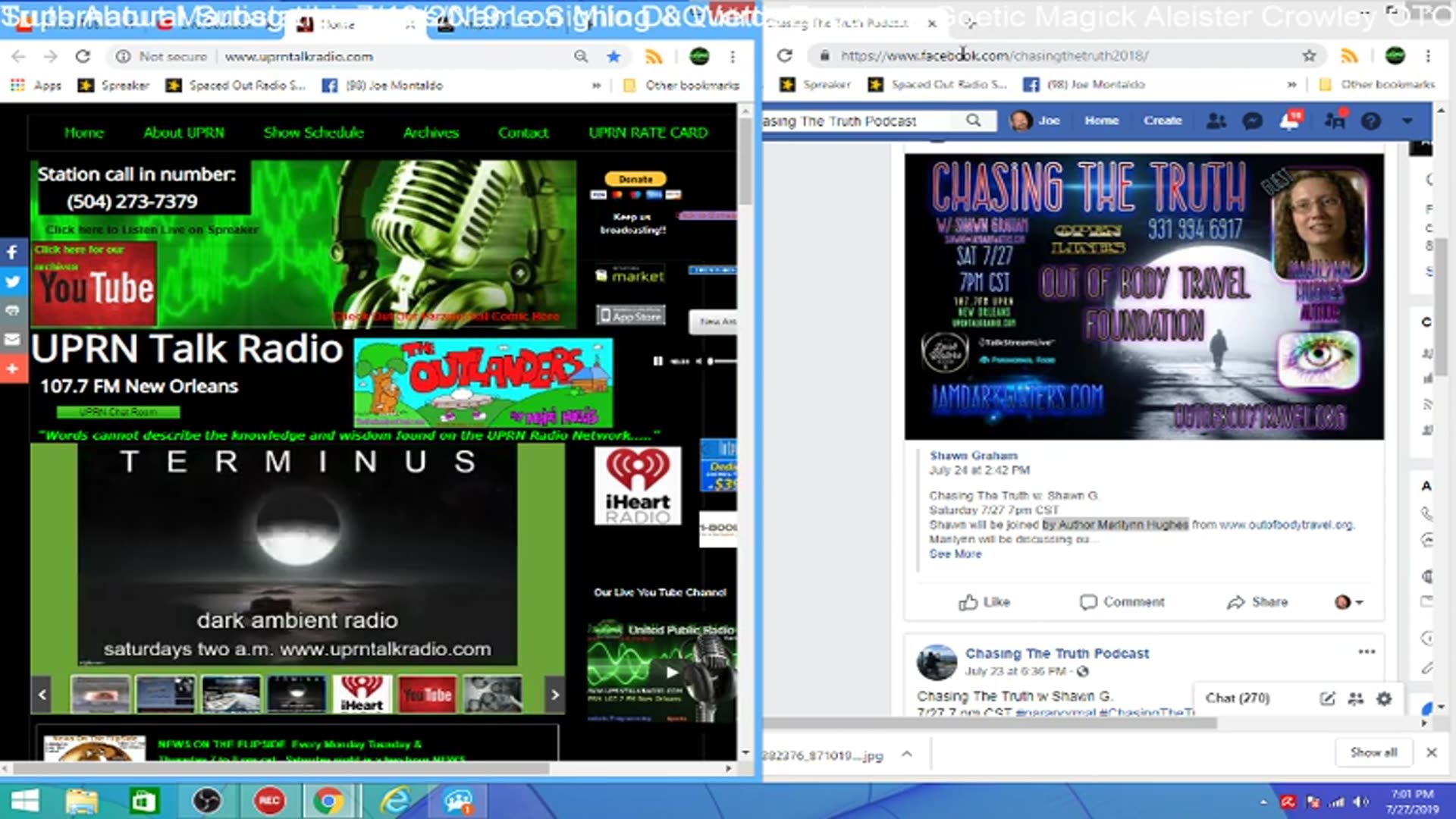This screenshot has width=1456, height=819.
Task: Open the UPRN Chat Room button
Action: pos(118,413)
